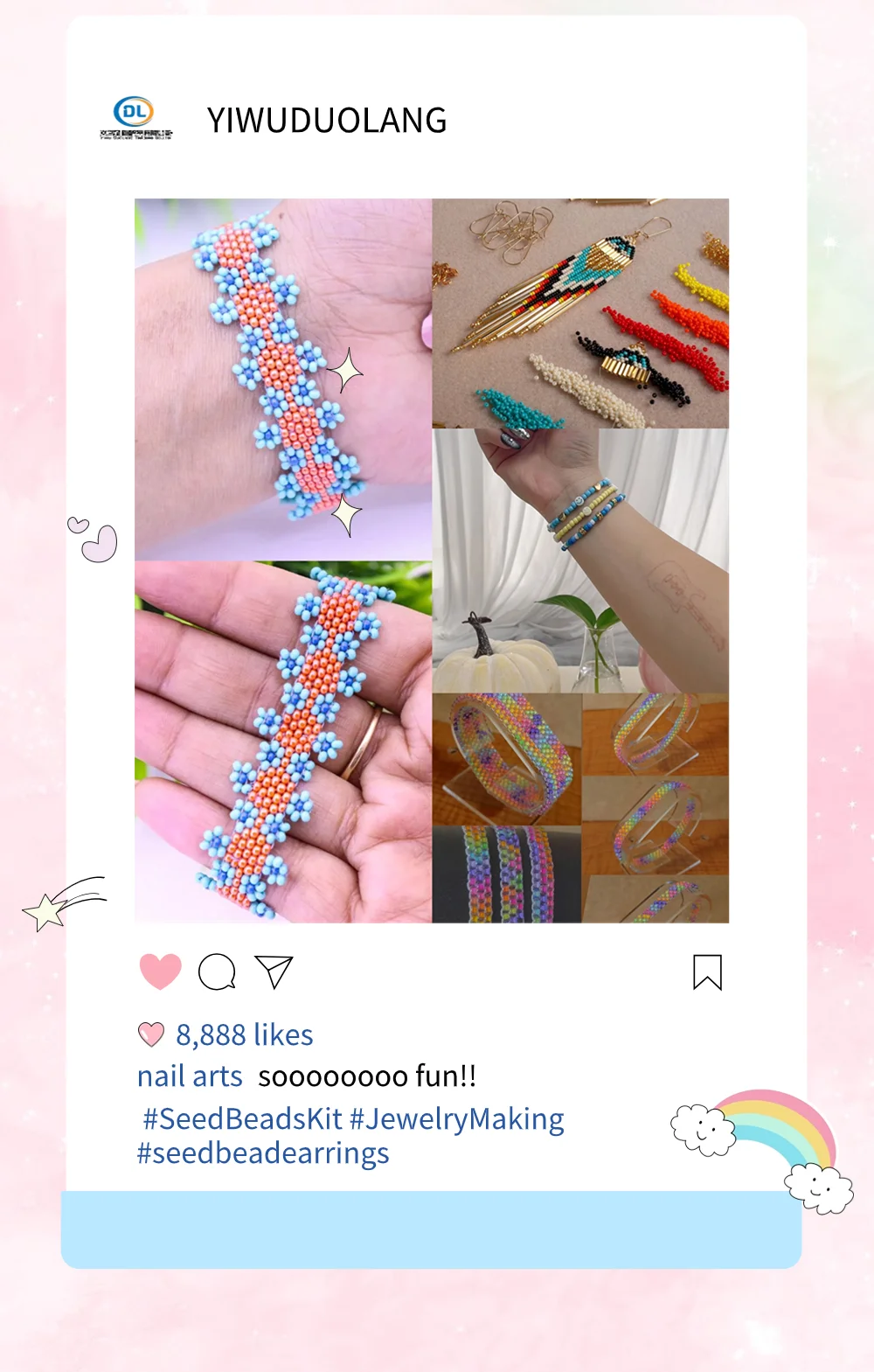The width and height of the screenshot is (874, 1372).
Task: Share post with paper plane icon
Action: coord(274,972)
